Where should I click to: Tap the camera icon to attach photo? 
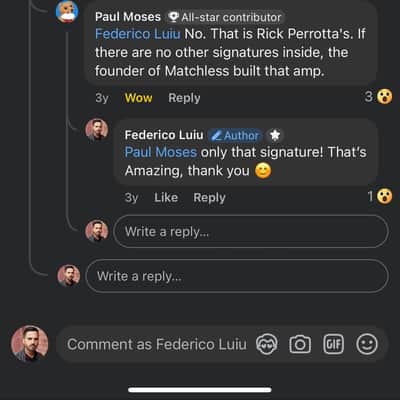pyautogui.click(x=300, y=344)
